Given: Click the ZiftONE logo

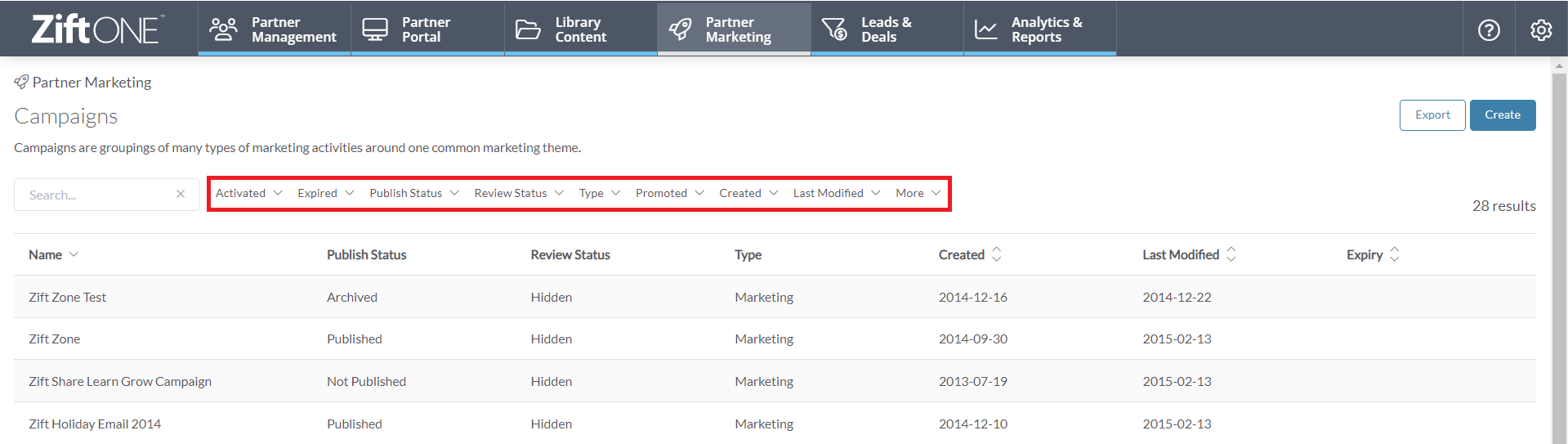Looking at the screenshot, I should coord(97,29).
